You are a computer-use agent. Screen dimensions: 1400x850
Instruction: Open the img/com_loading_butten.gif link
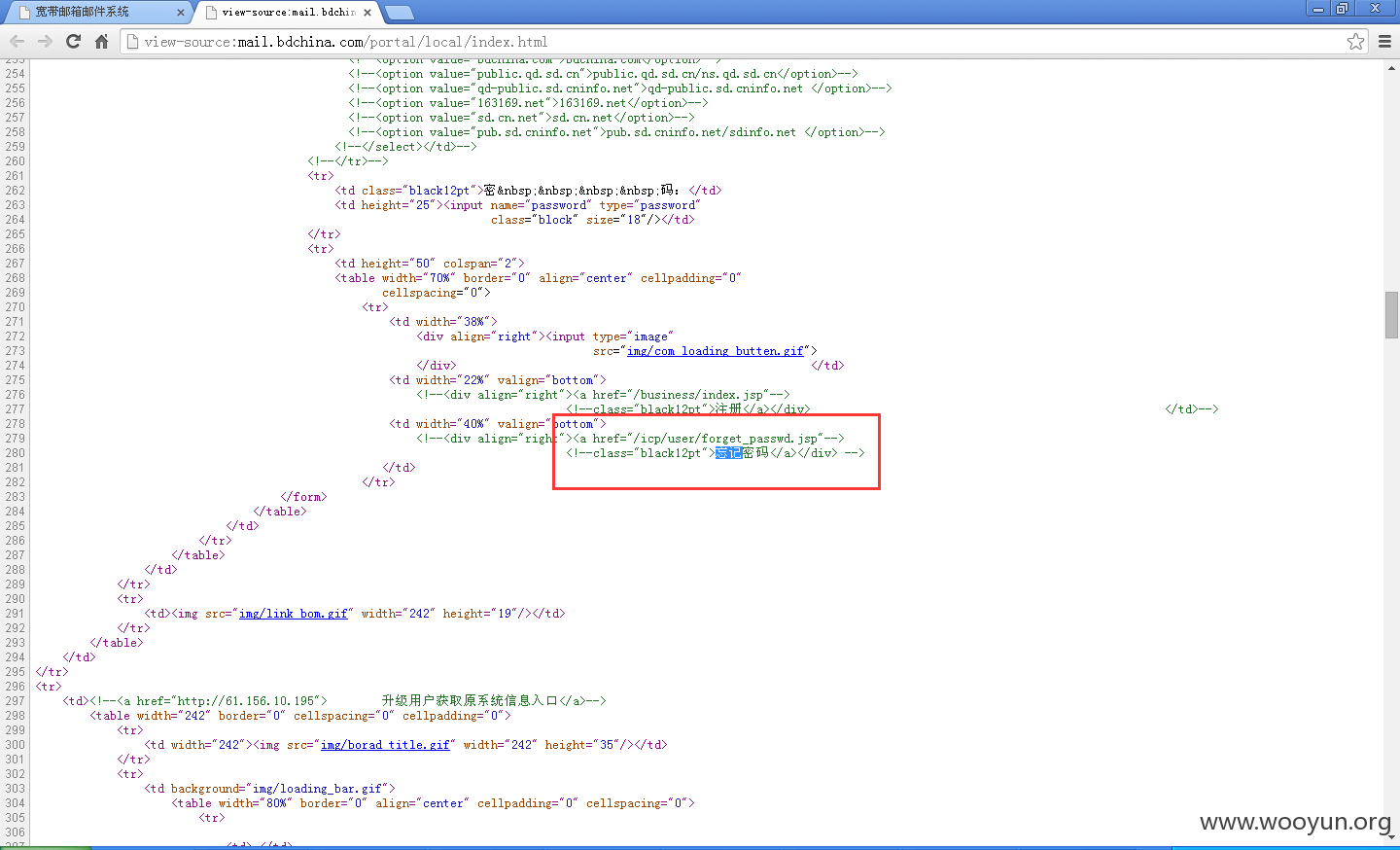(716, 351)
